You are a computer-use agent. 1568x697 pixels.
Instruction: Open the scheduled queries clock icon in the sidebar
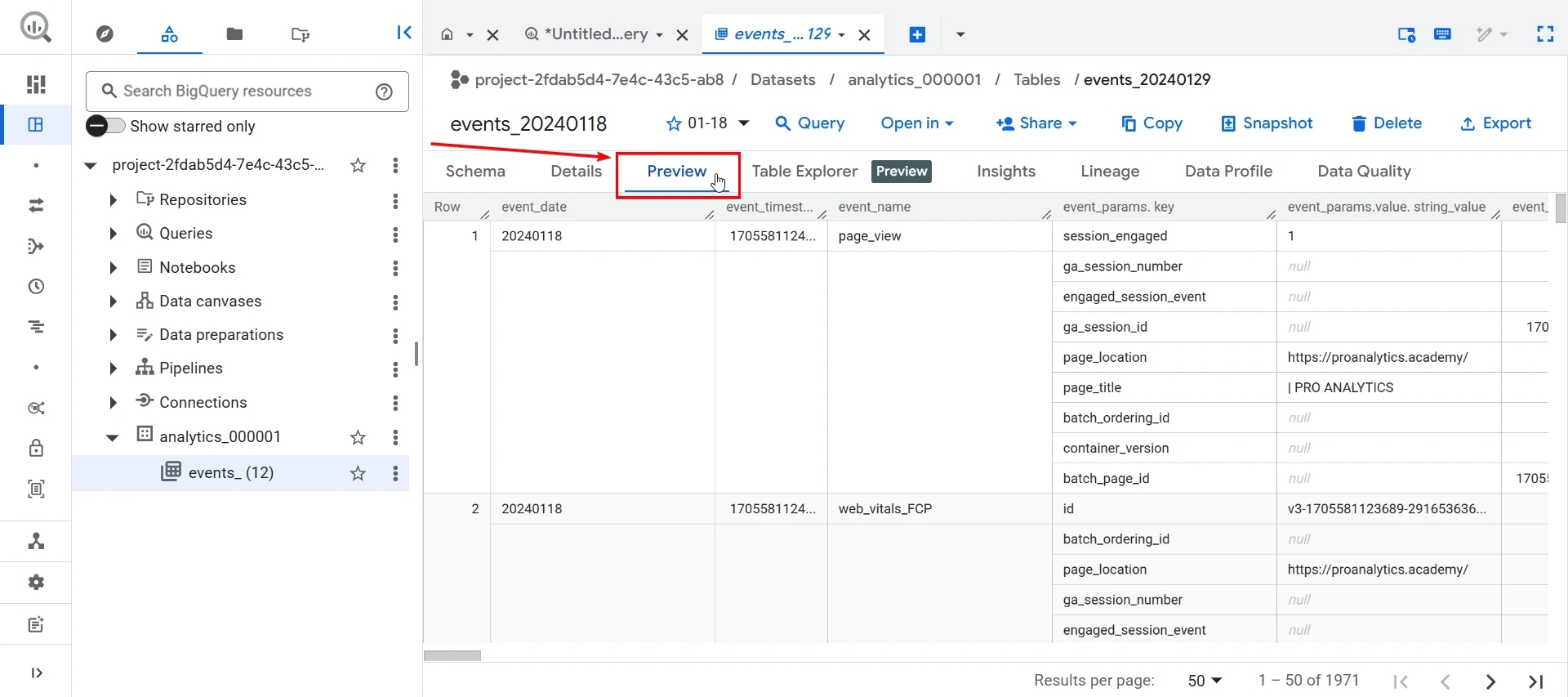coord(36,287)
